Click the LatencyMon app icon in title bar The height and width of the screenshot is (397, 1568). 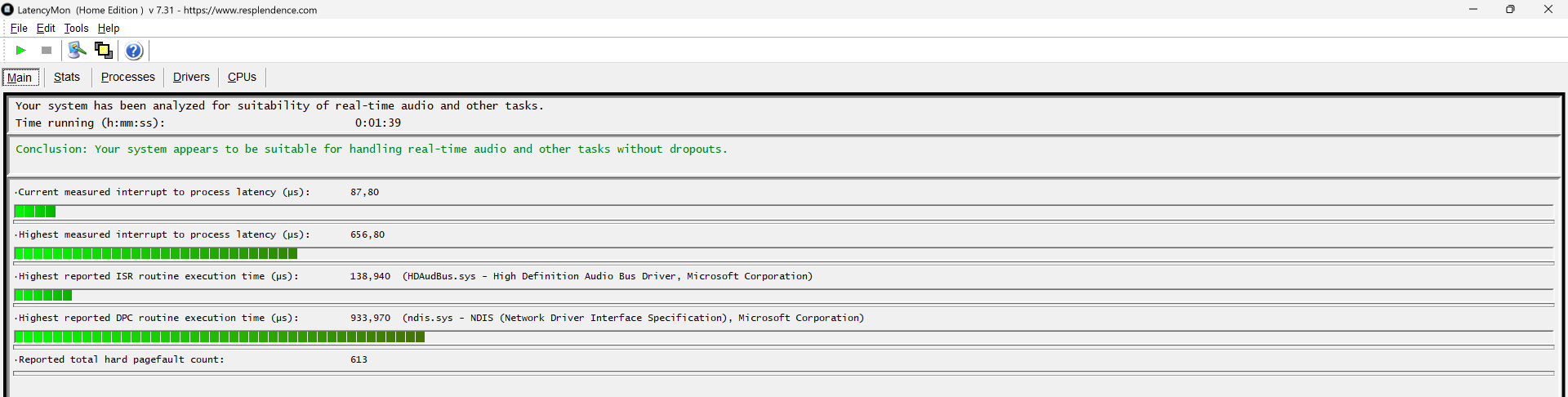coord(8,10)
